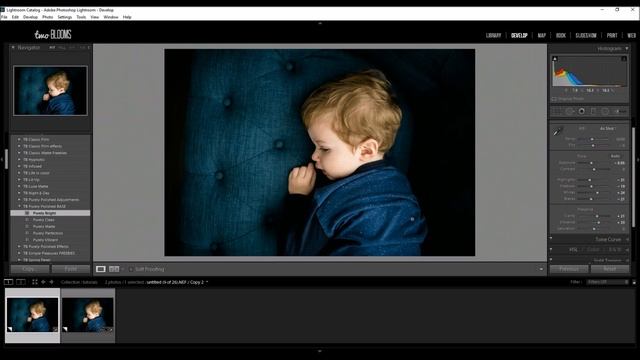Image resolution: width=640 pixels, height=360 pixels.
Task: Open the File menu
Action: 4,17
